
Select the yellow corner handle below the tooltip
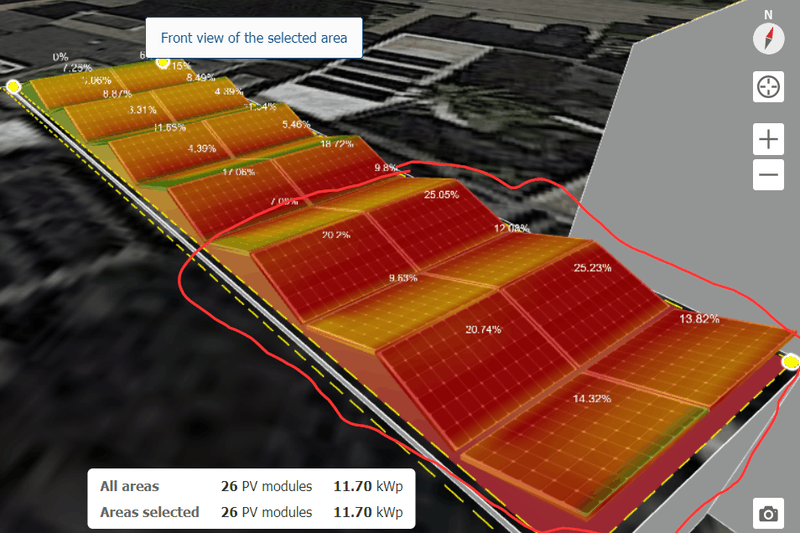[x=163, y=63]
